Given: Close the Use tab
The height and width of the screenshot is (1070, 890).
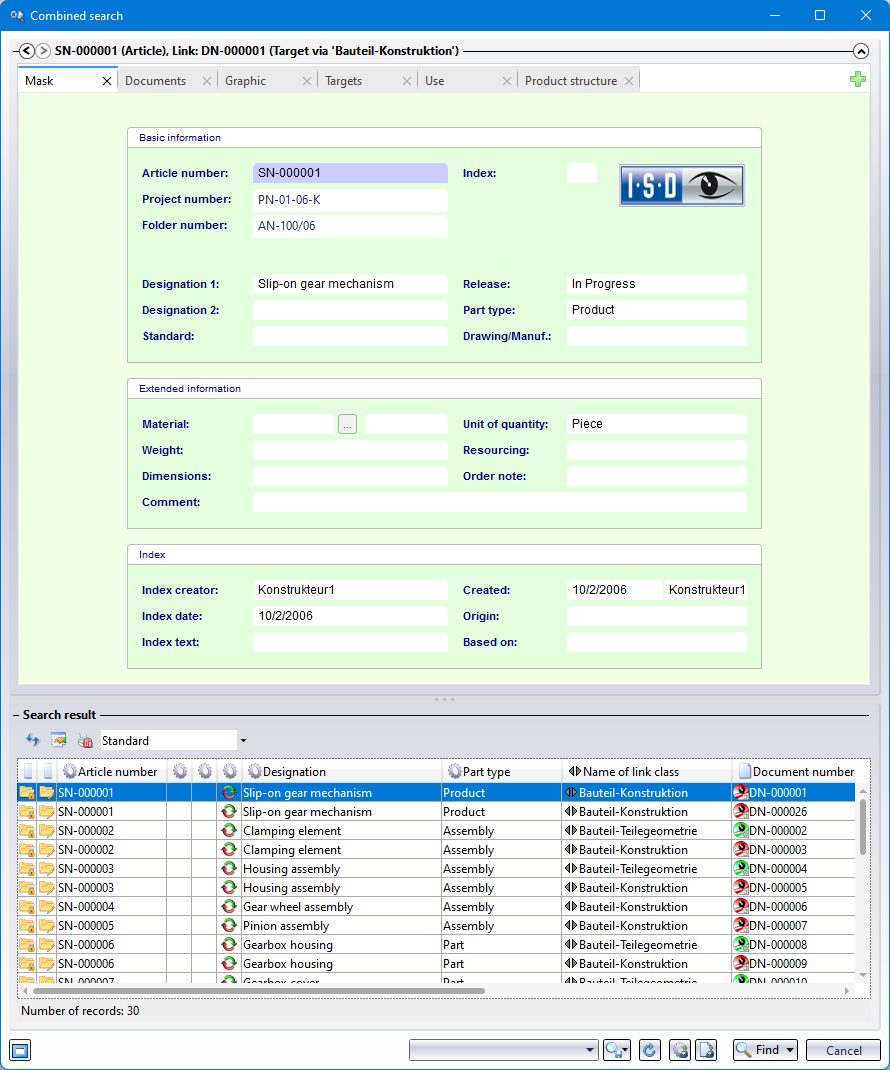Looking at the screenshot, I should pos(506,81).
